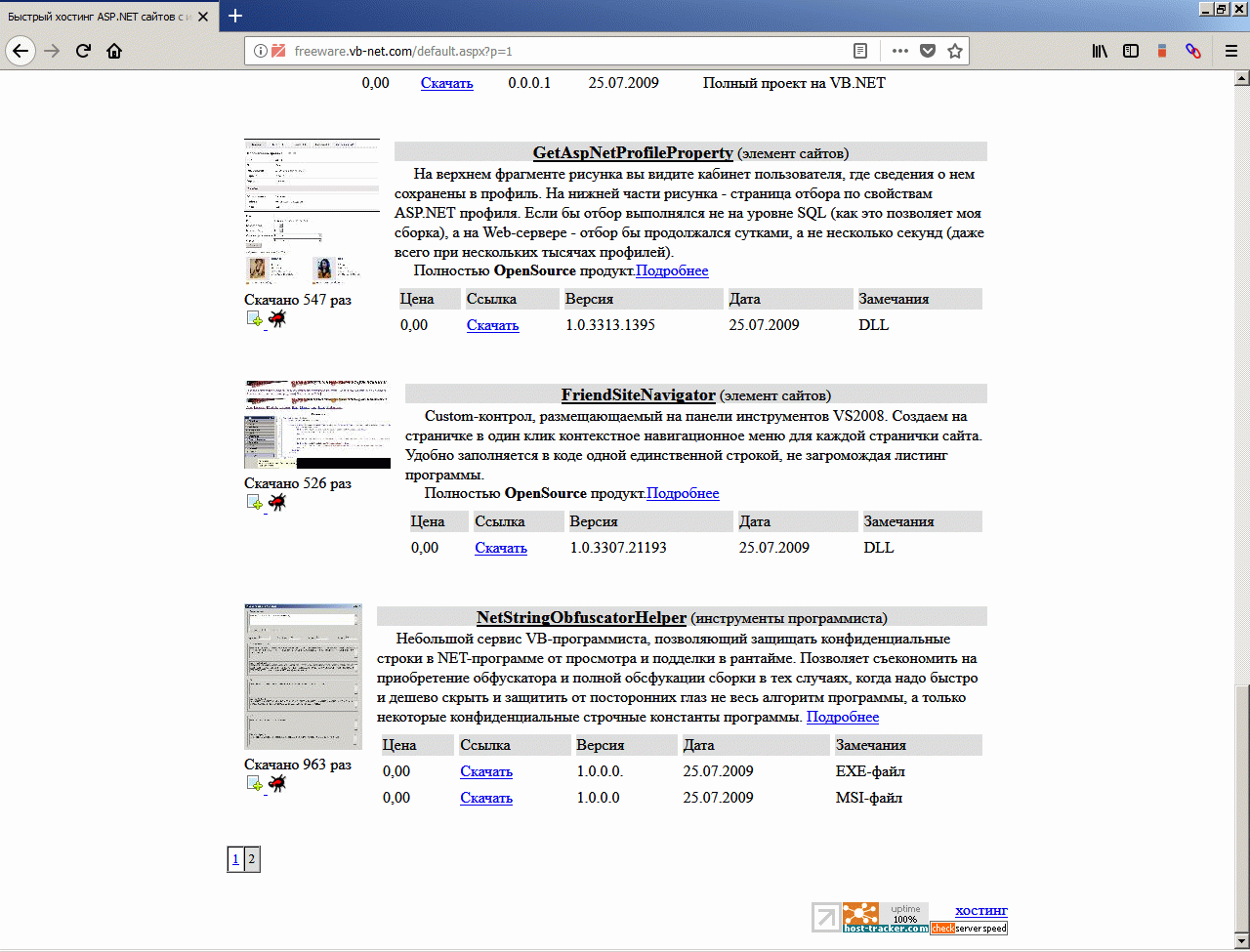Report a bug under Скачано 526 раз
This screenshot has width=1250, height=952.
[x=277, y=503]
